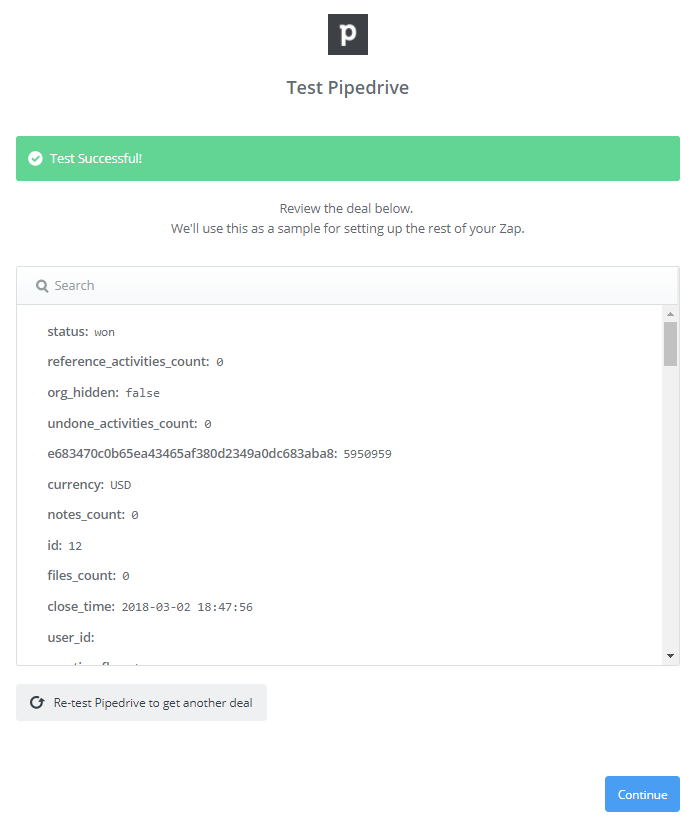Image resolution: width=696 pixels, height=827 pixels.
Task: Select the e683470c0b65 hash field value 5950959
Action: [x=368, y=454]
